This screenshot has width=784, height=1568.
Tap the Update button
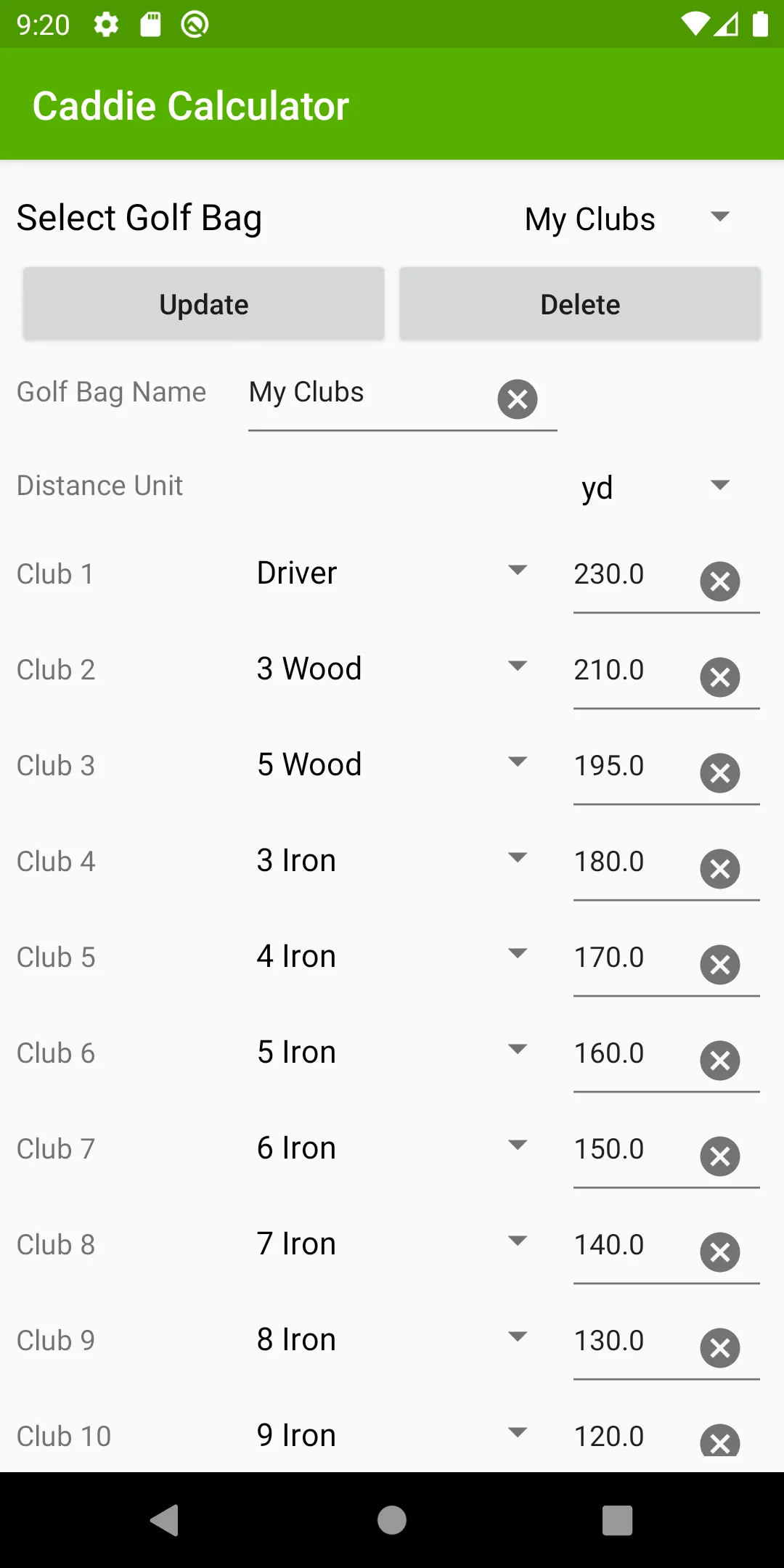pyautogui.click(x=203, y=304)
